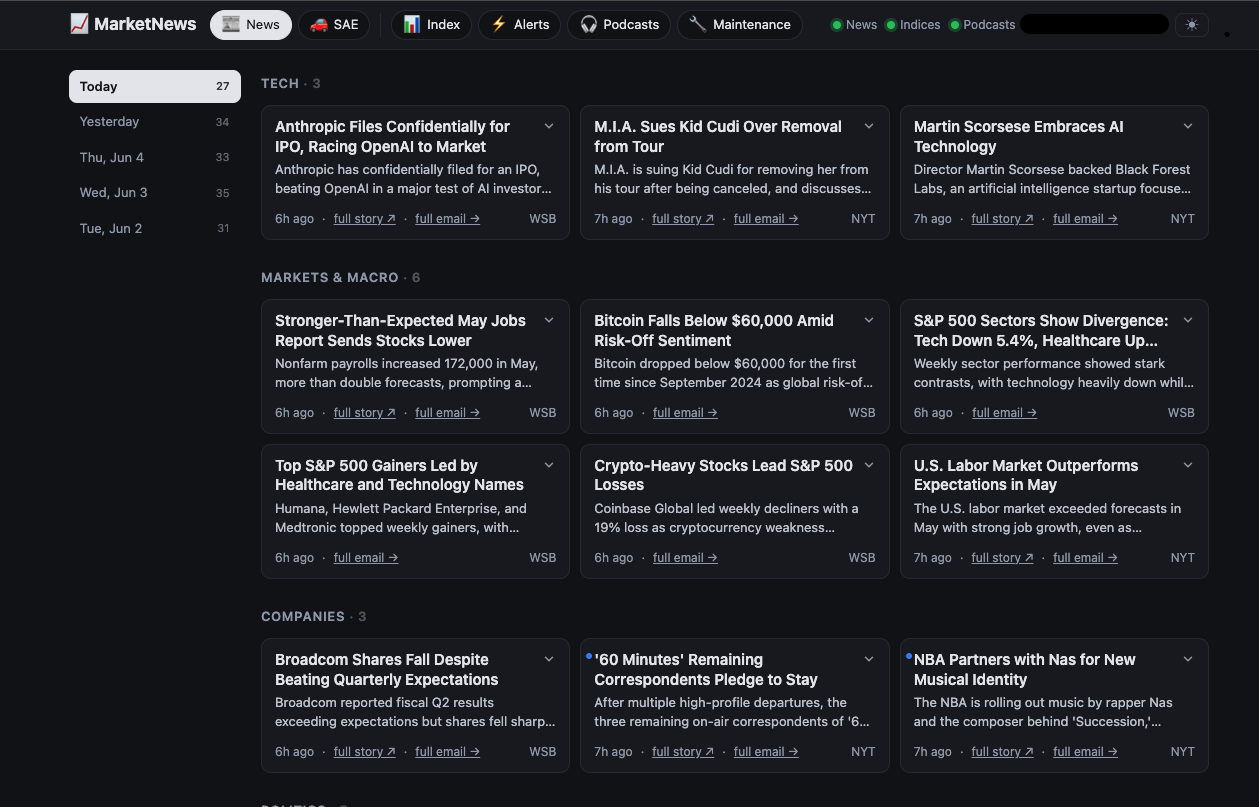The height and width of the screenshot is (807, 1259).
Task: Open the Maintenance tab
Action: pyautogui.click(x=740, y=25)
